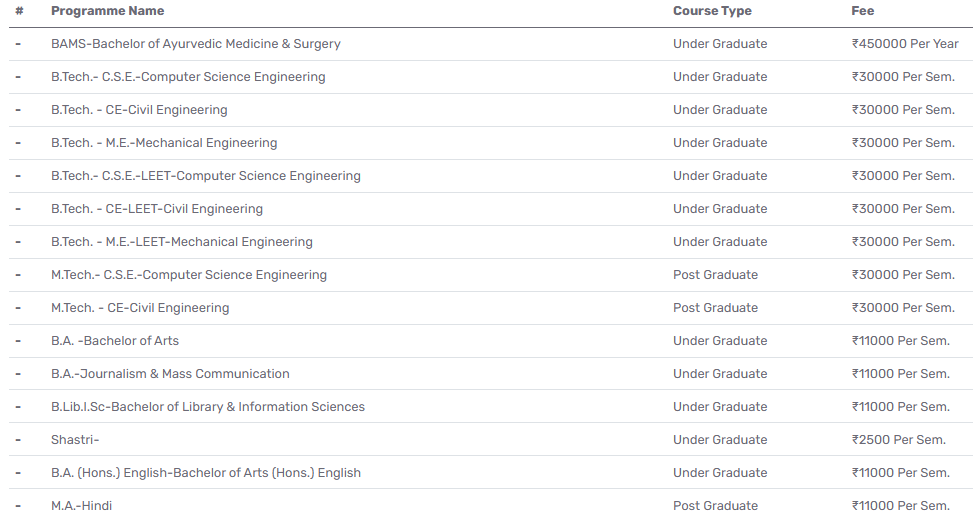Open B.A.-Journalism & Mass Communication programme
Viewport: 973px width, 519px height.
click(x=170, y=374)
